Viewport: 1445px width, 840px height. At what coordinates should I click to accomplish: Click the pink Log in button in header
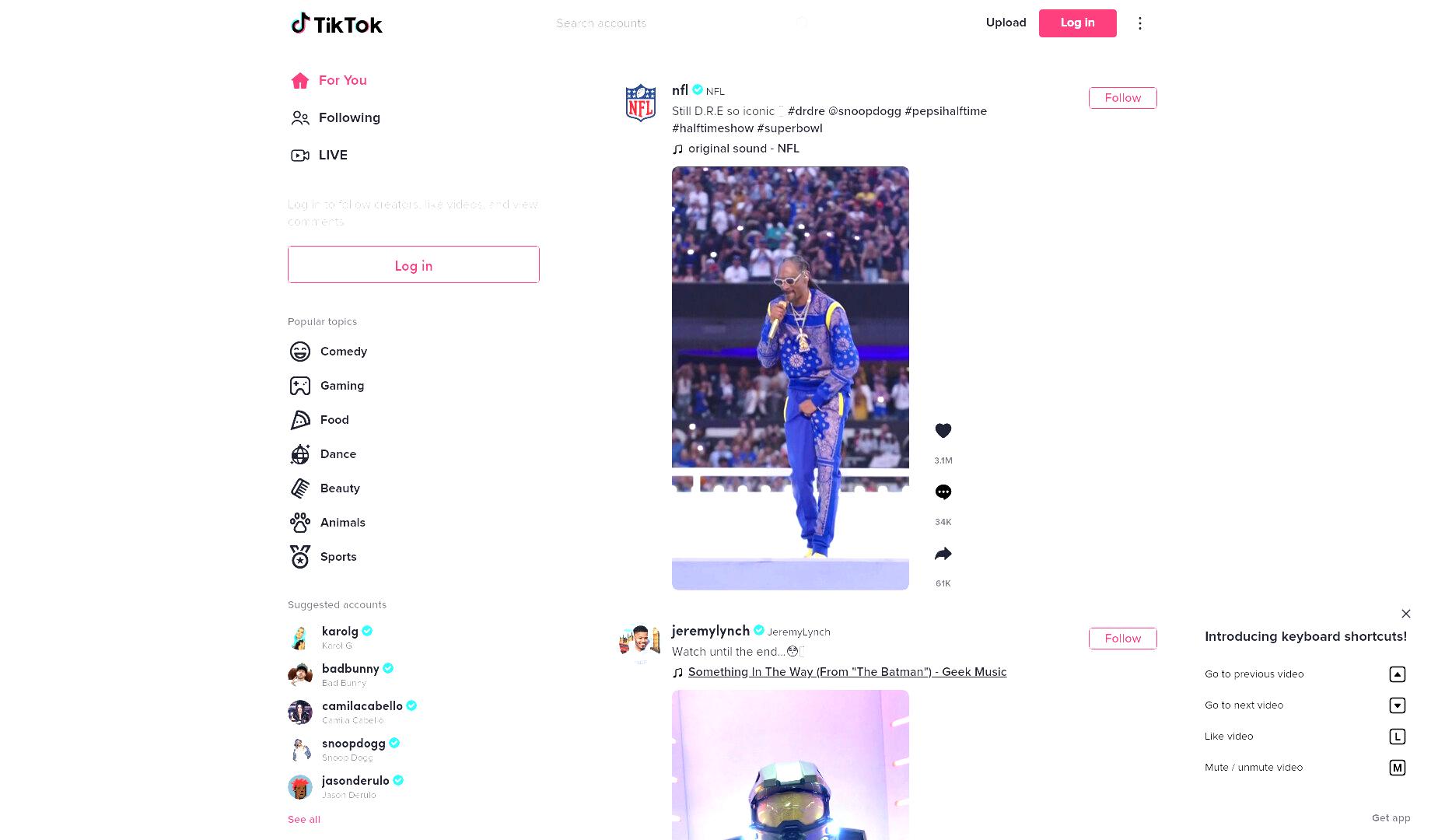pos(1077,23)
